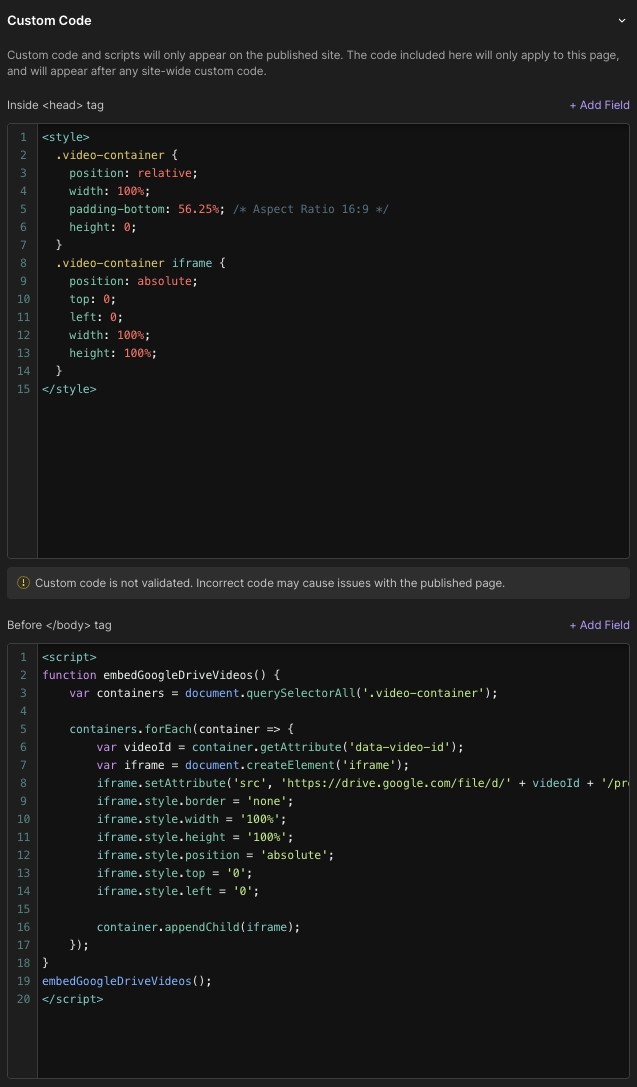This screenshot has height=1087, width=637.
Task: Click the 'left: 0;' CSS line
Action: point(96,318)
